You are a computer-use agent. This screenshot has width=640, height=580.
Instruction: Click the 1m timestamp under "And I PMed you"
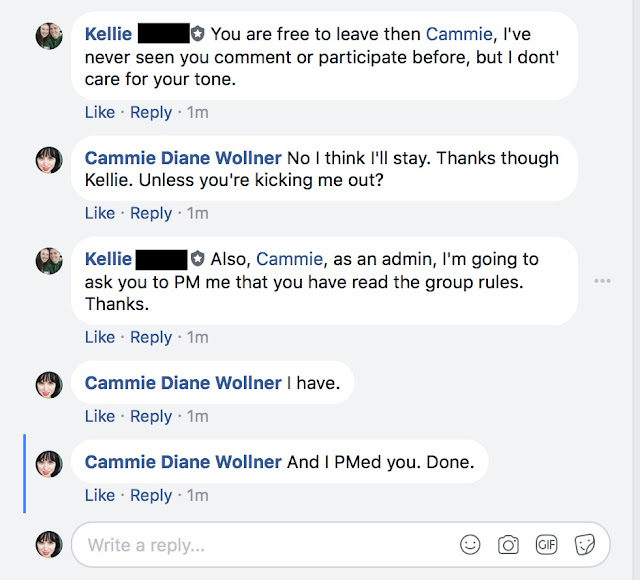[197, 495]
